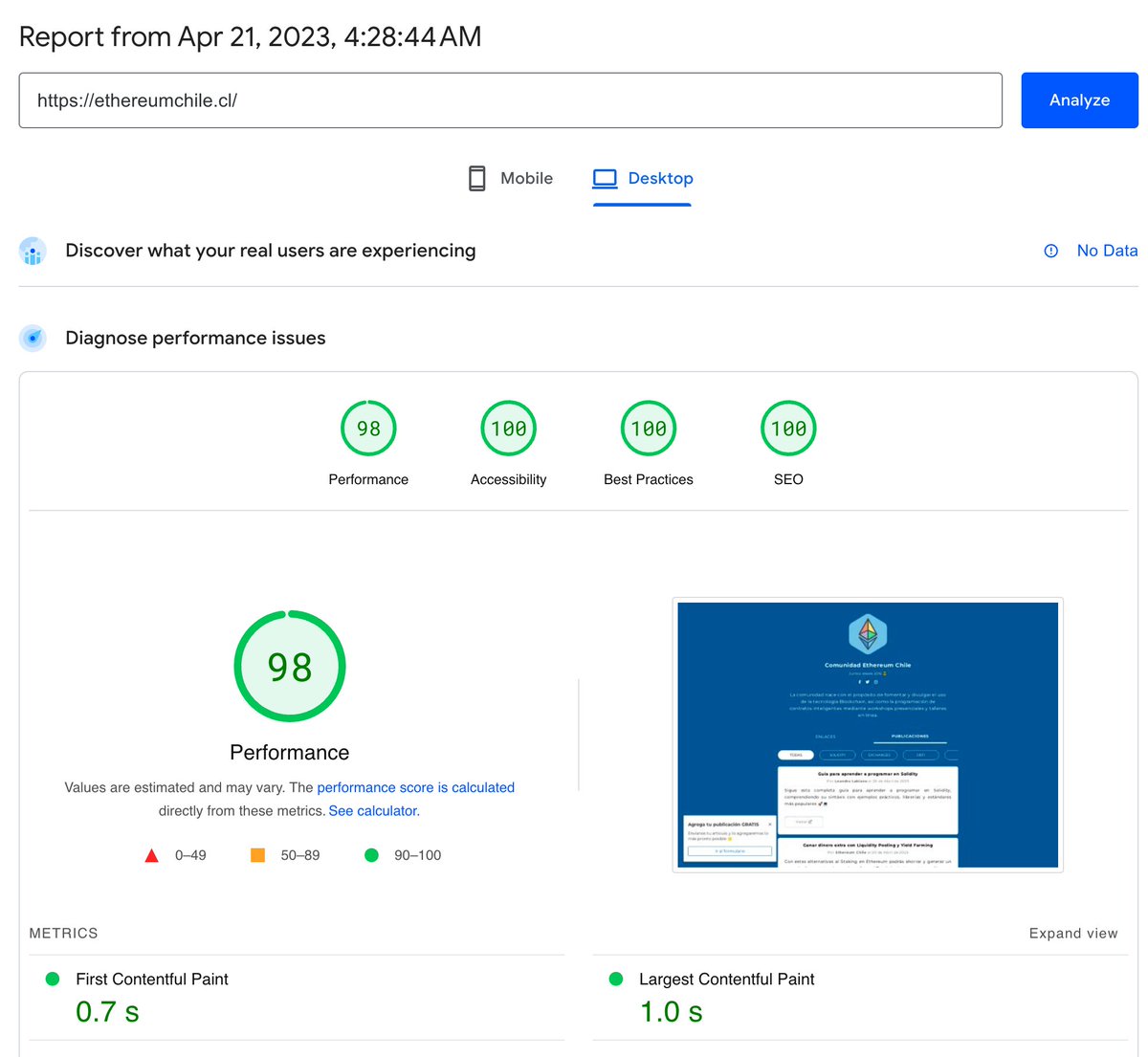Screen dimensions: 1148x1057
Task: Click the No Data info icon
Action: coord(1050,251)
